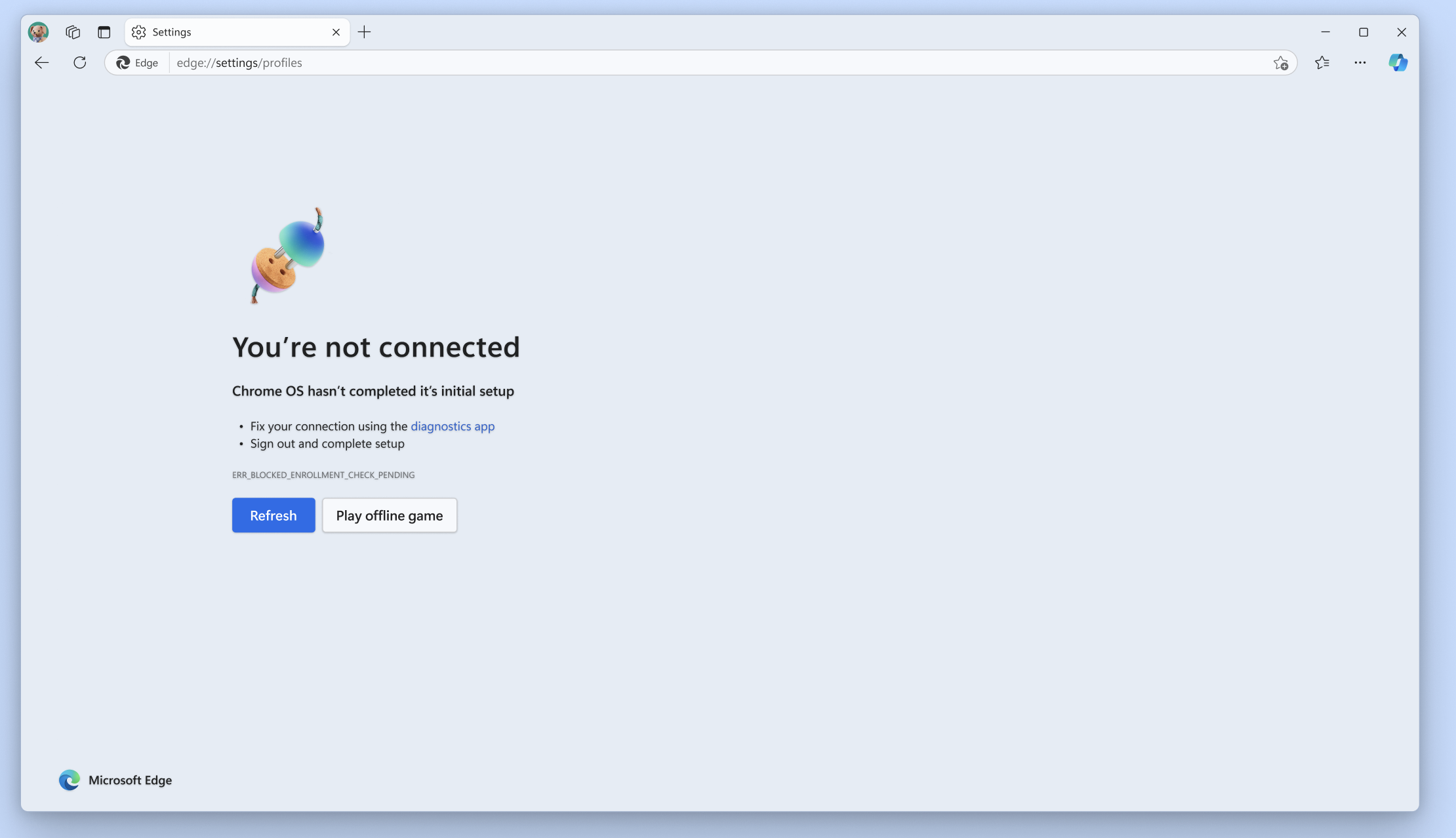
Task: Add this page to favorites star
Action: [x=1280, y=63]
